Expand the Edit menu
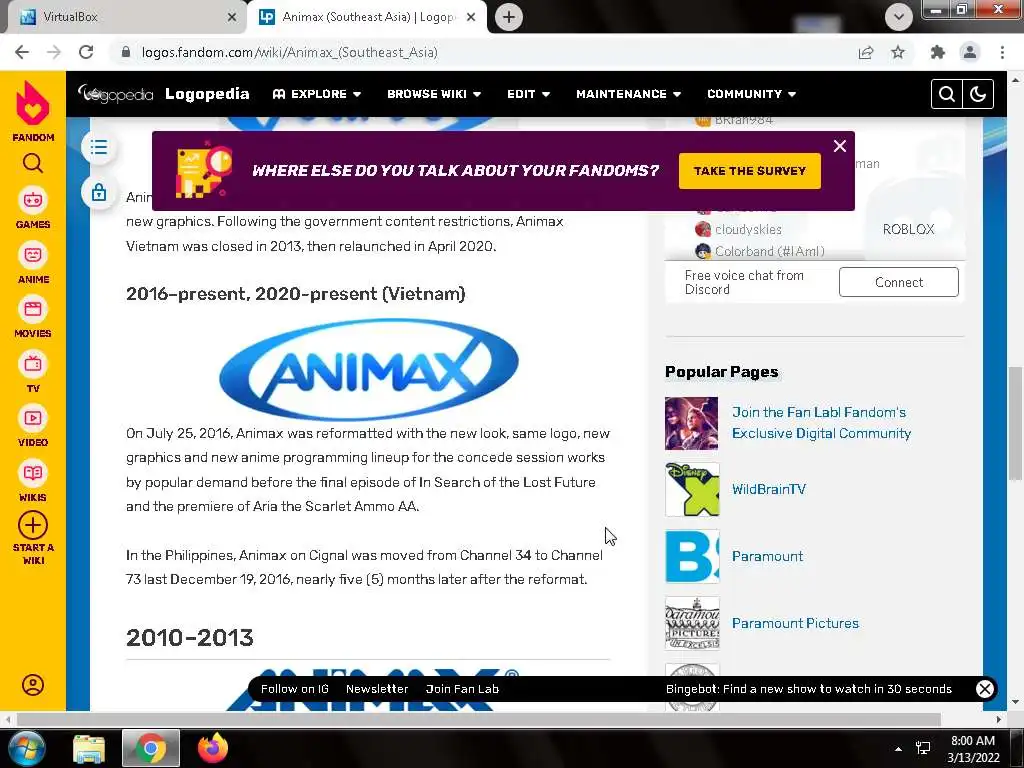This screenshot has height=768, width=1024. click(528, 94)
